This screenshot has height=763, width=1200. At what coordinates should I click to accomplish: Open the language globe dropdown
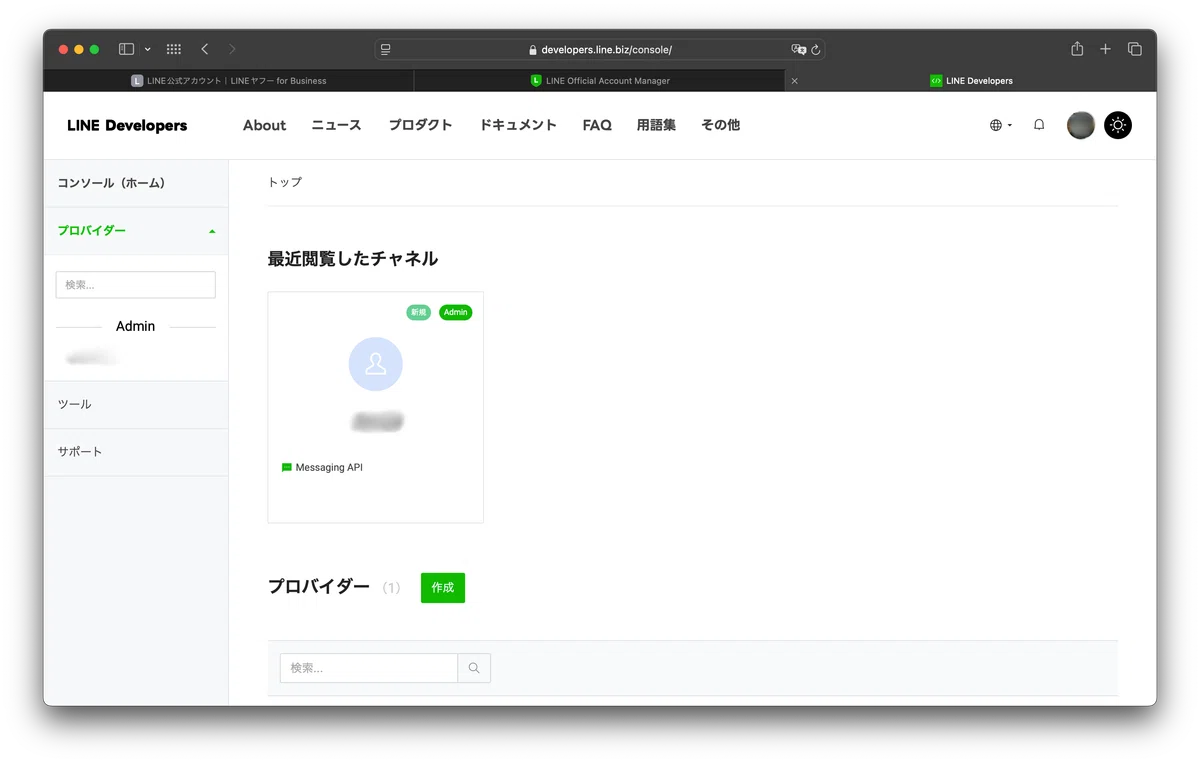1001,125
